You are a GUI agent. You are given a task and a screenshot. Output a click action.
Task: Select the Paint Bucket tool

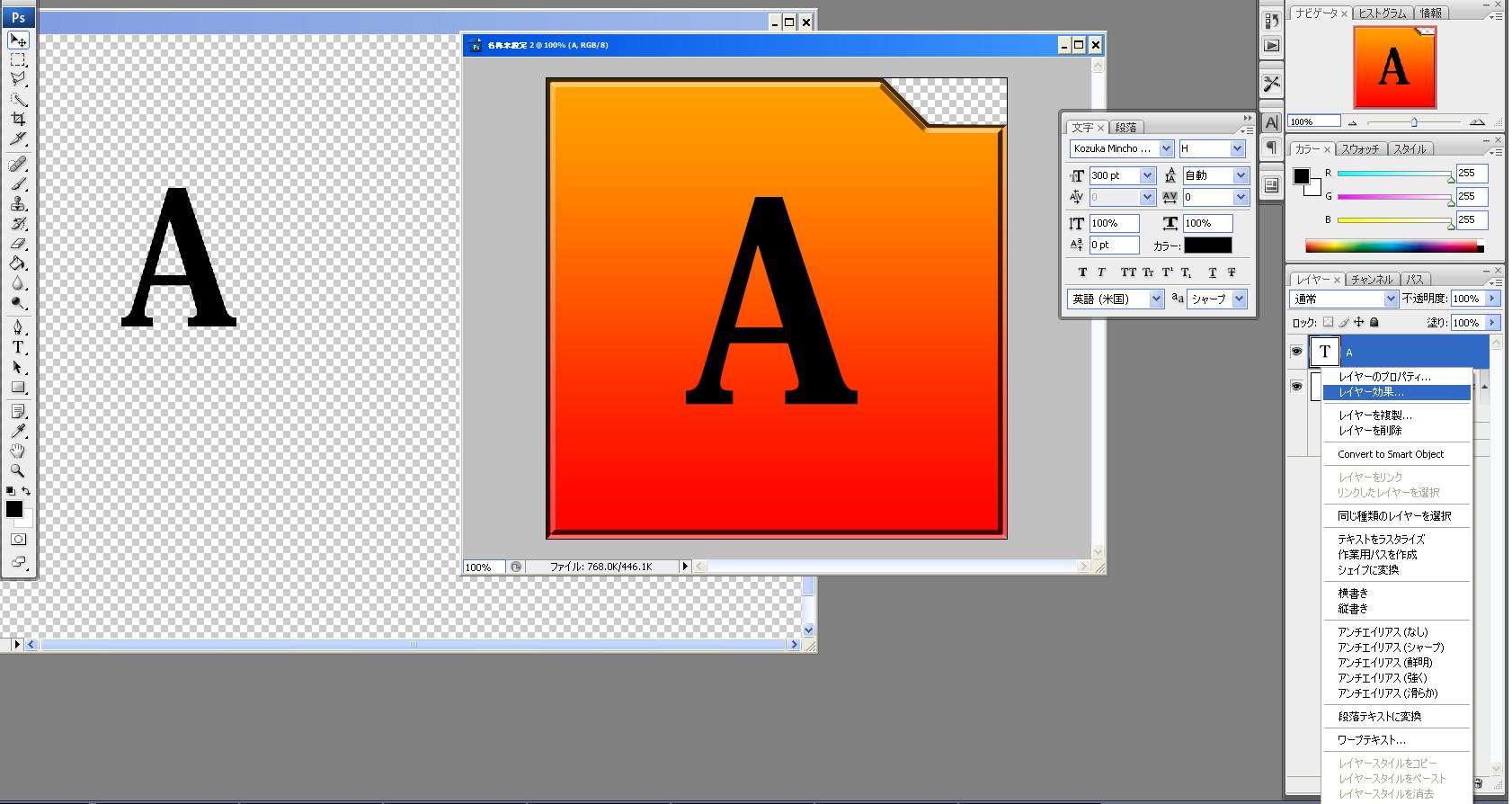click(x=18, y=264)
